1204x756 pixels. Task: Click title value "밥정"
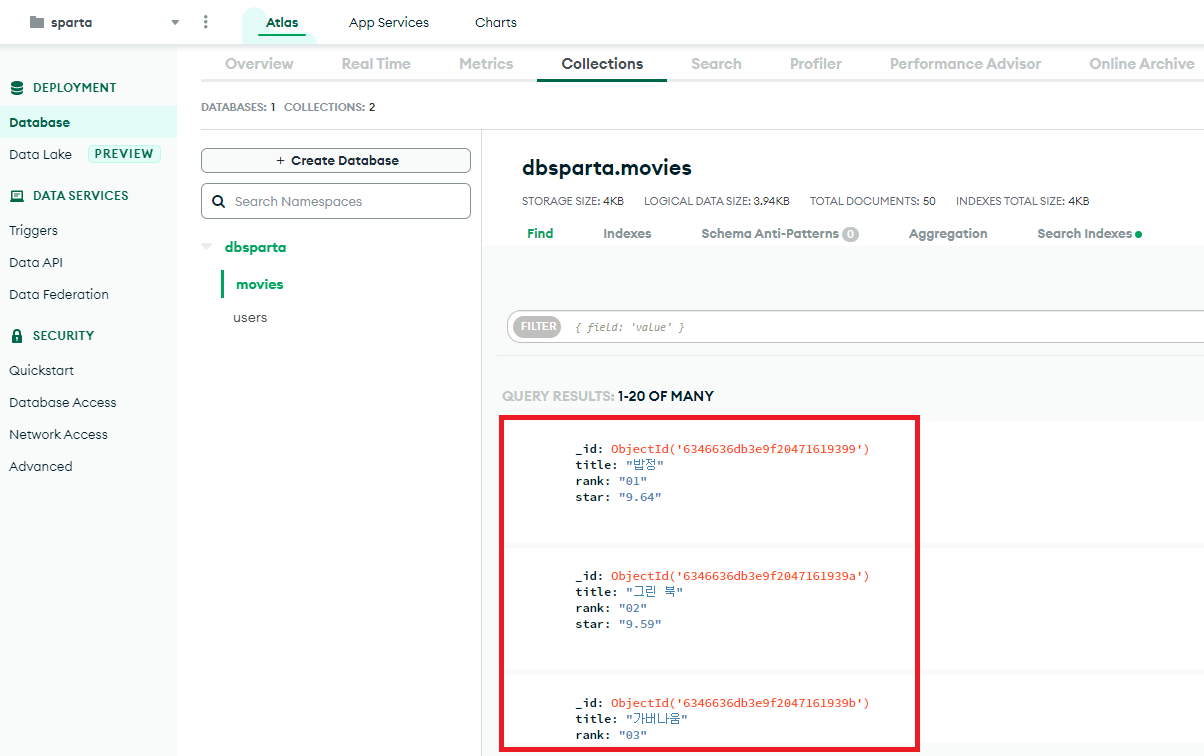coord(644,465)
